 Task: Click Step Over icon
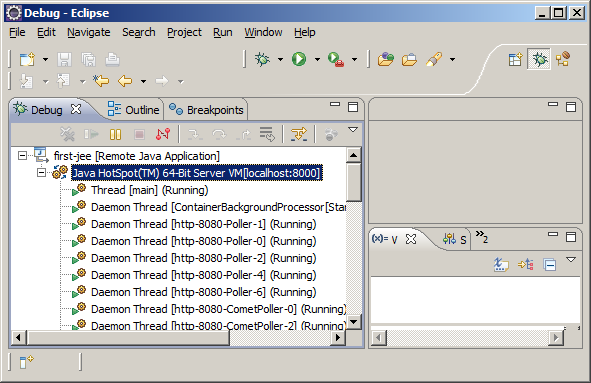[219, 134]
